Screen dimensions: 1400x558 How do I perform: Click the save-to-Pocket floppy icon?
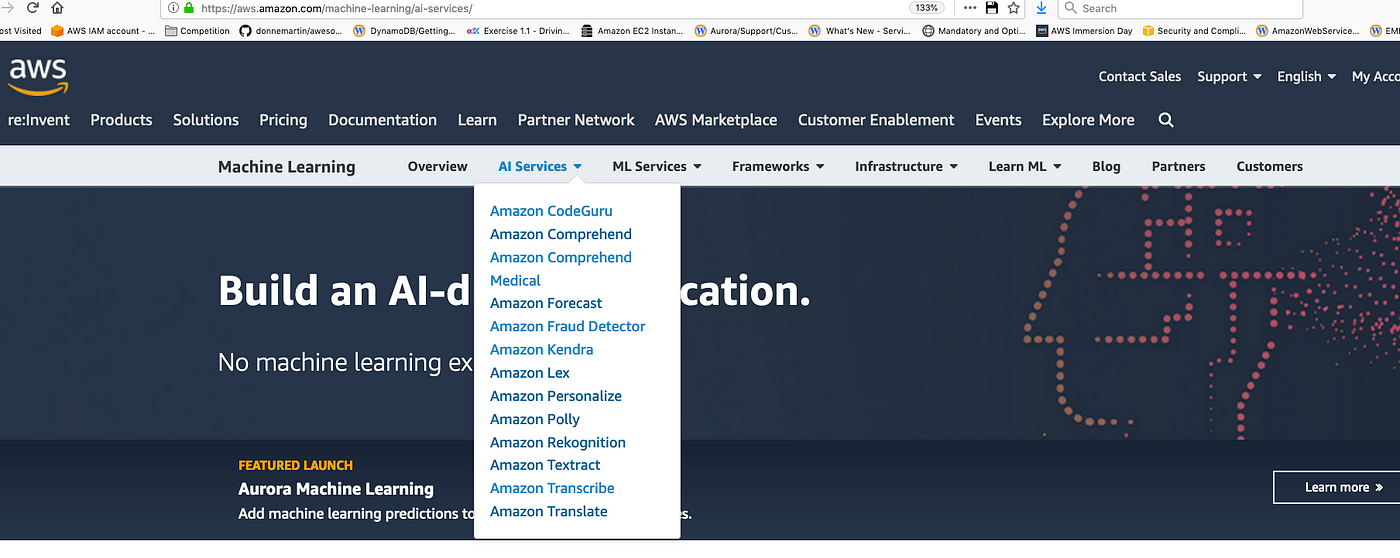(x=992, y=8)
